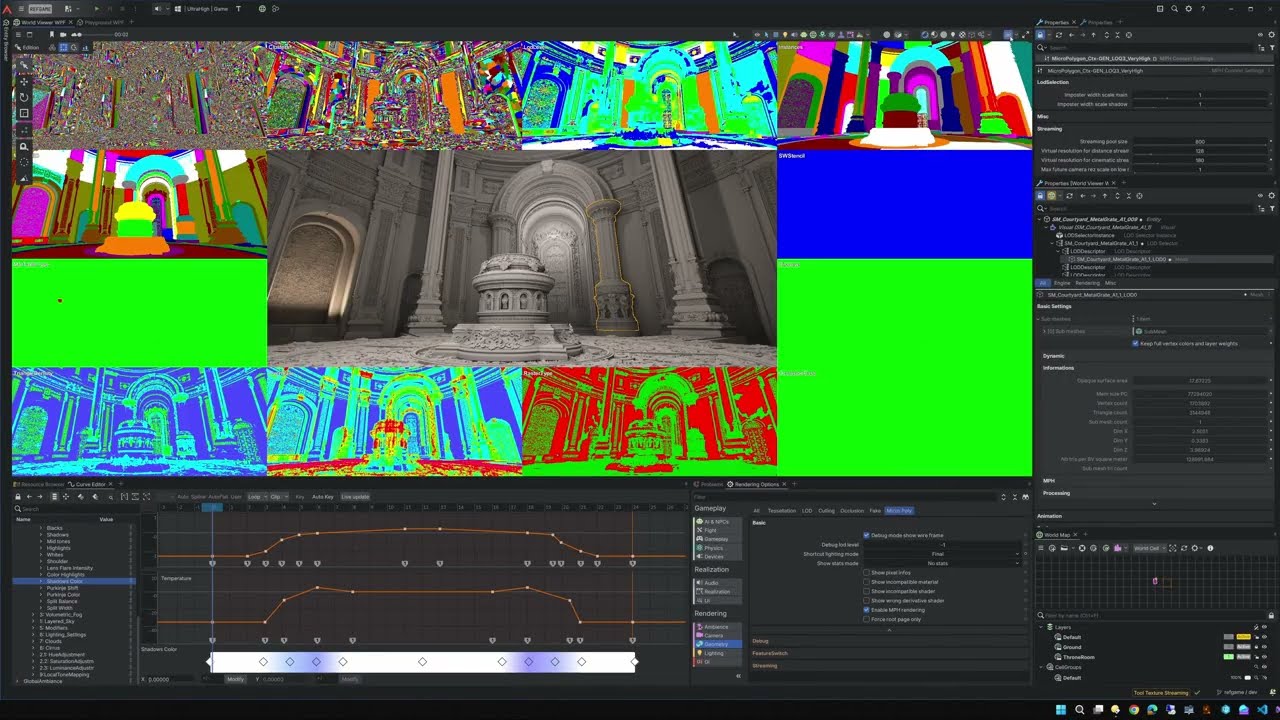Click the Modify button next to X value
1280x720 pixels.
click(x=235, y=679)
